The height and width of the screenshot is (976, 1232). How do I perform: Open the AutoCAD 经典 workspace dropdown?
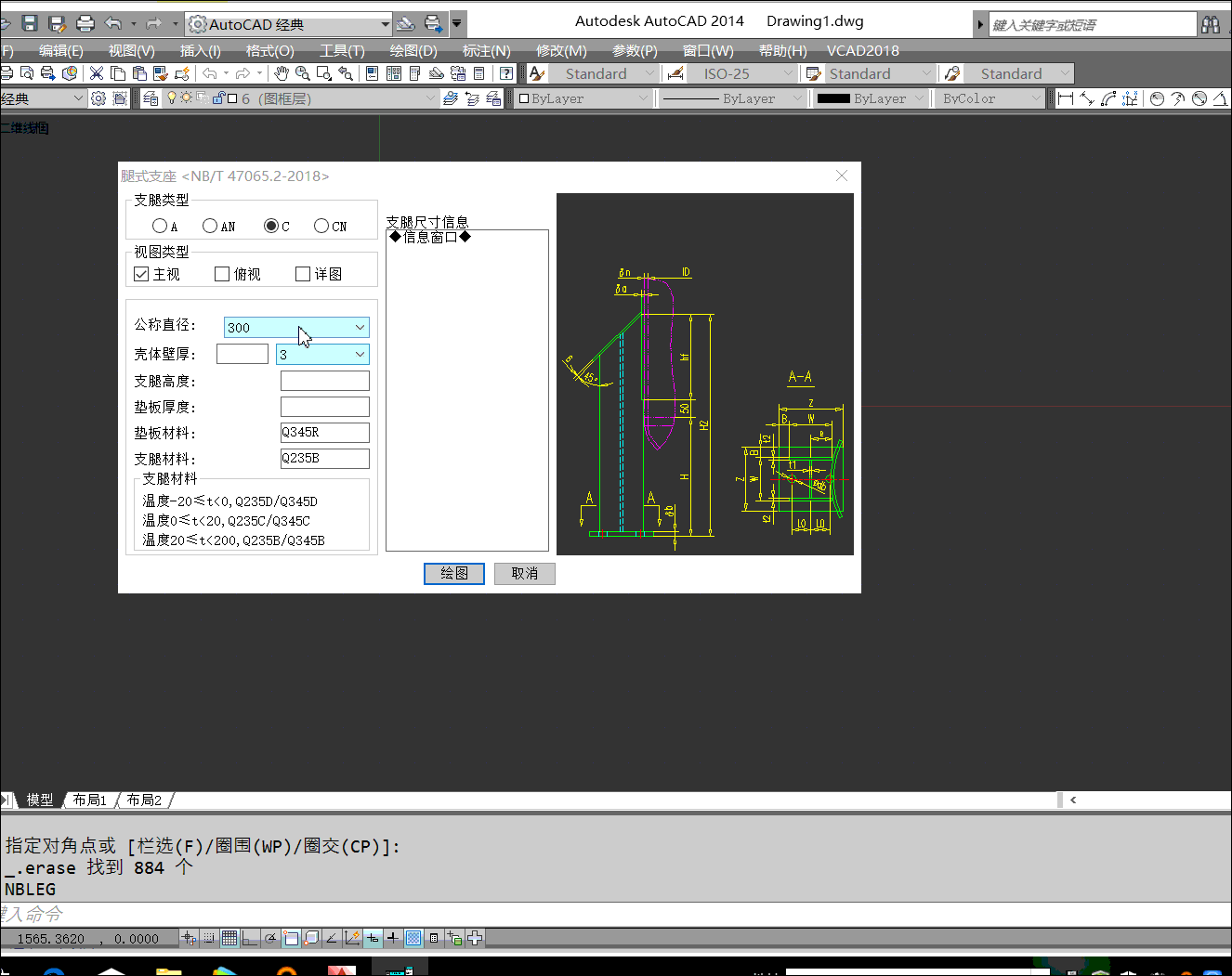(385, 24)
